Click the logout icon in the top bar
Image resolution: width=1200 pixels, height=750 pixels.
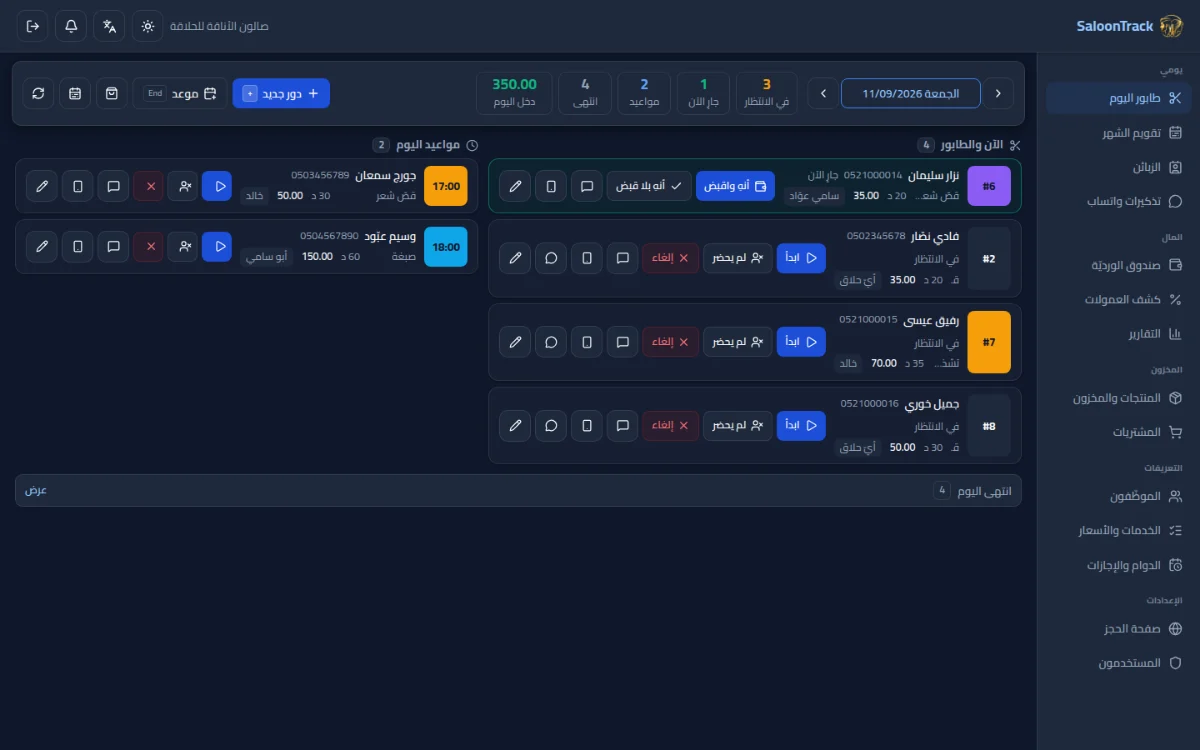33,26
